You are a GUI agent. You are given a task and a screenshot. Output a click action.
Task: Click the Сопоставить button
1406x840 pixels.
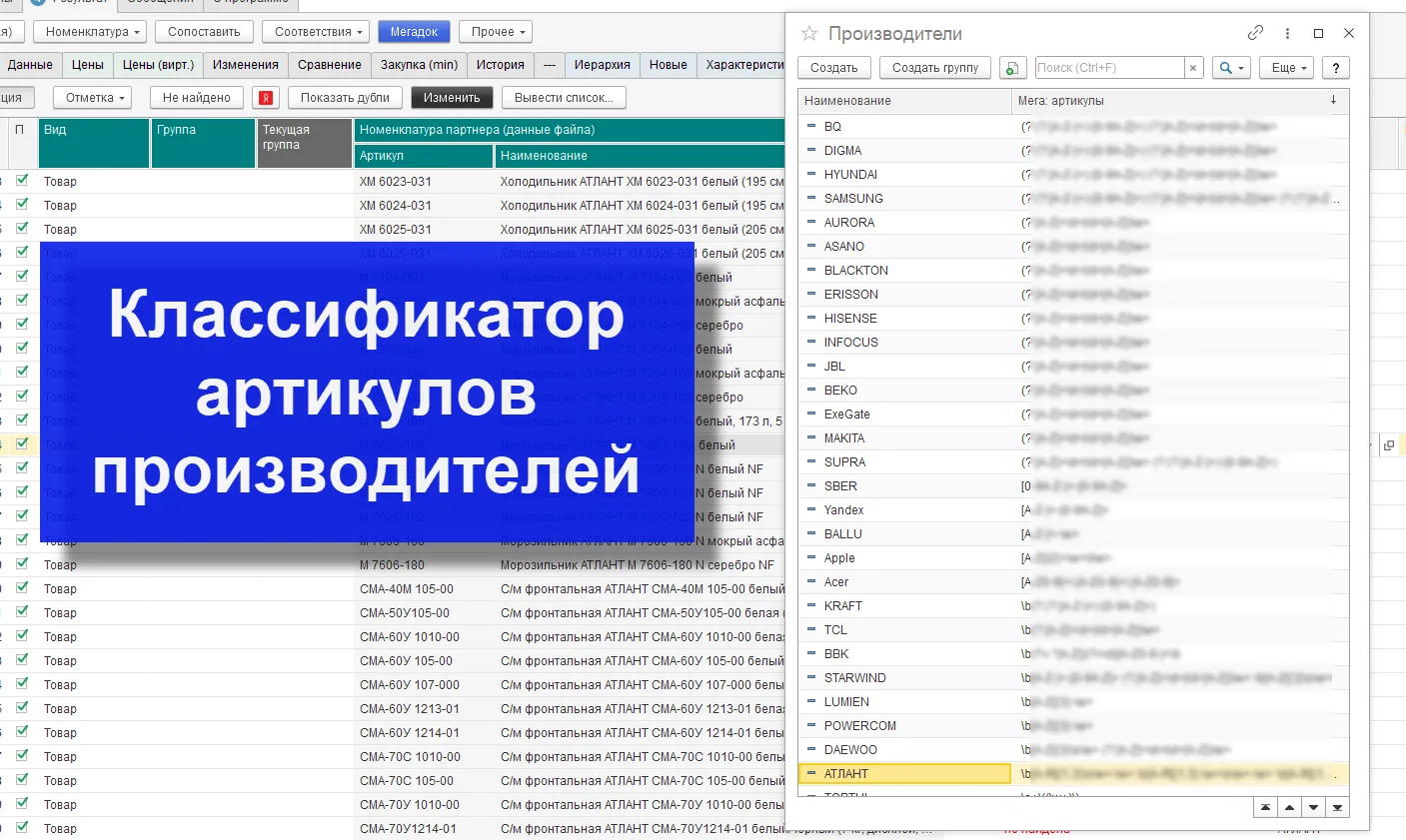(205, 32)
